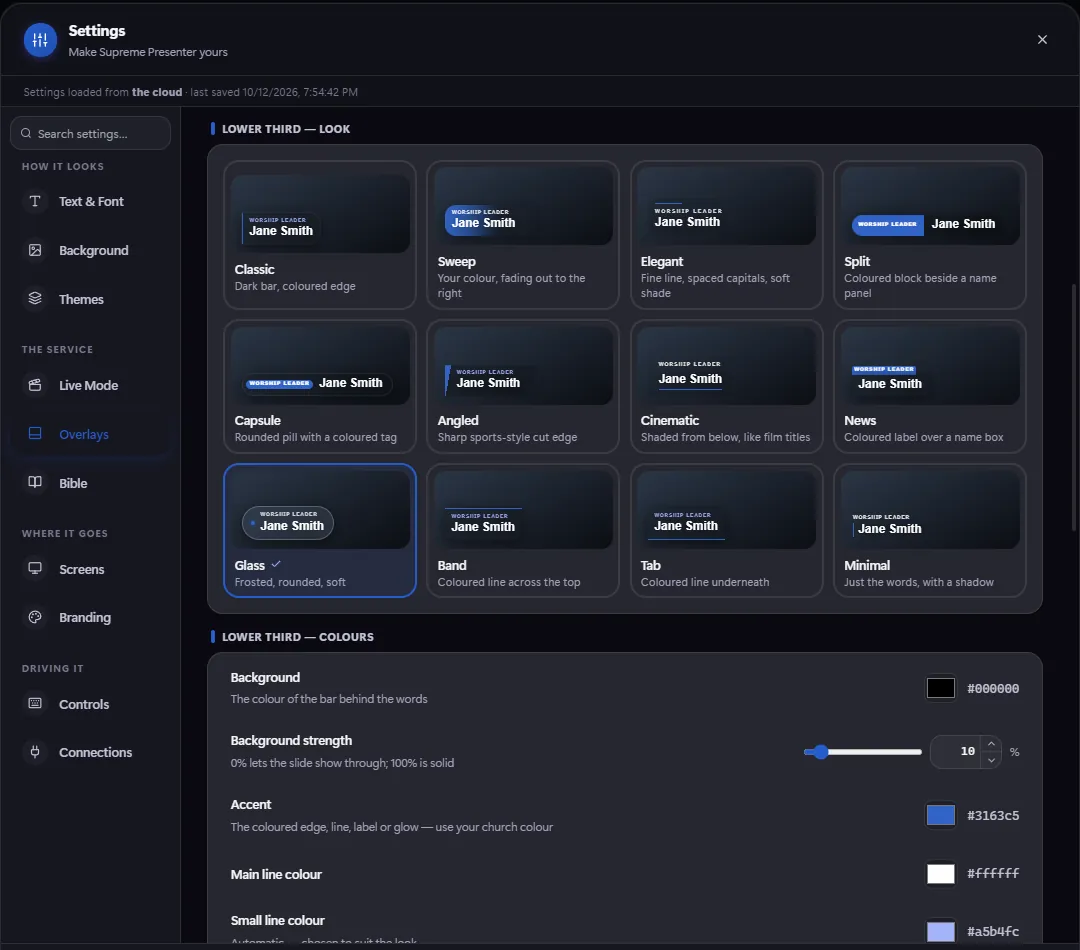Choose the Capsule lower third look
1080x950 pixels.
[320, 386]
